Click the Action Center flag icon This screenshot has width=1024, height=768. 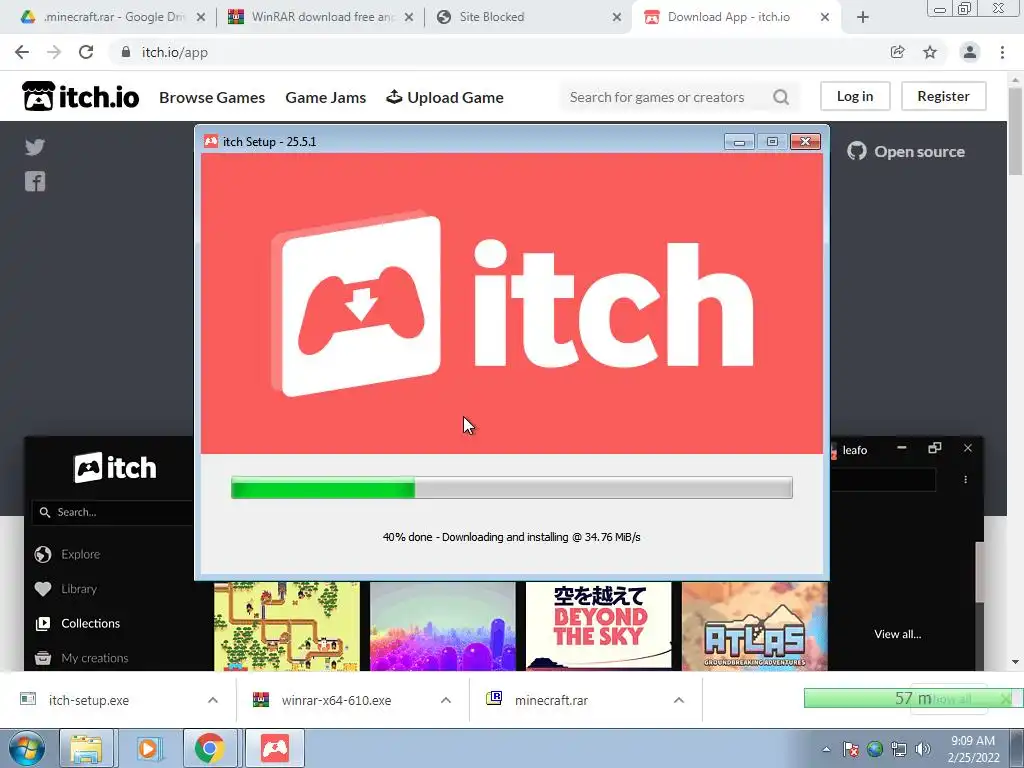click(x=851, y=749)
